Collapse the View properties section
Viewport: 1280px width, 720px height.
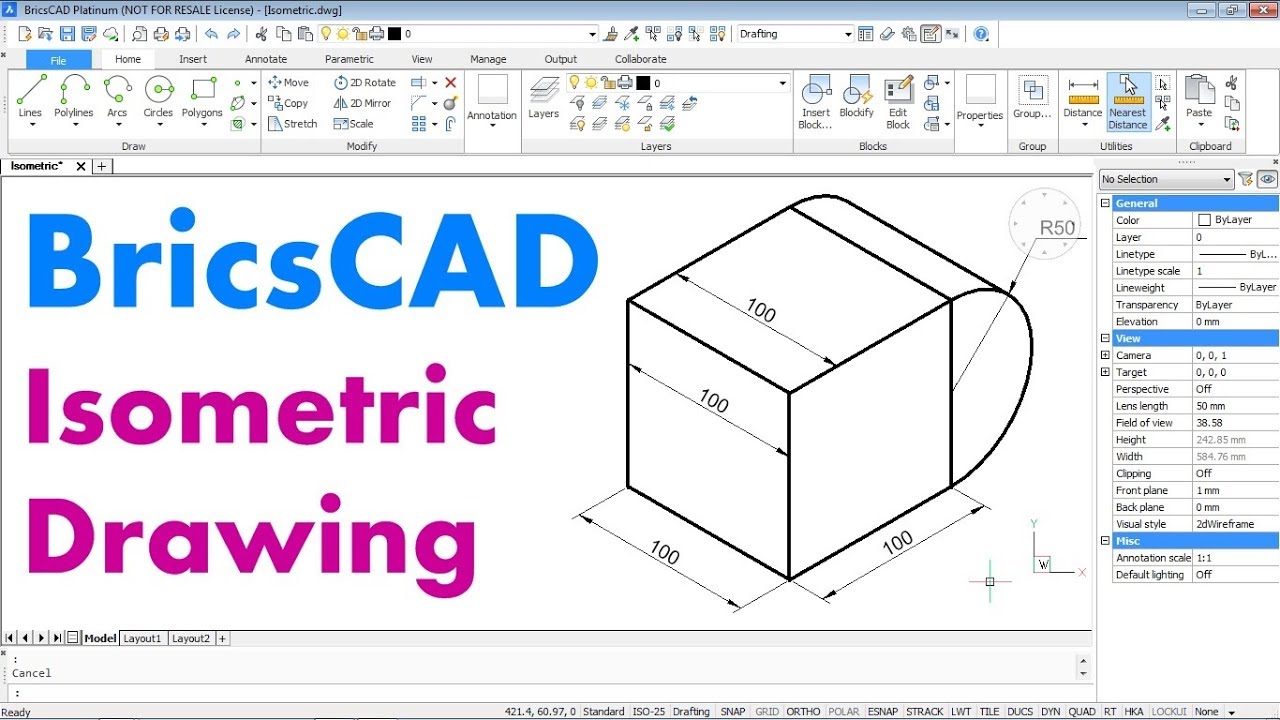[1105, 338]
